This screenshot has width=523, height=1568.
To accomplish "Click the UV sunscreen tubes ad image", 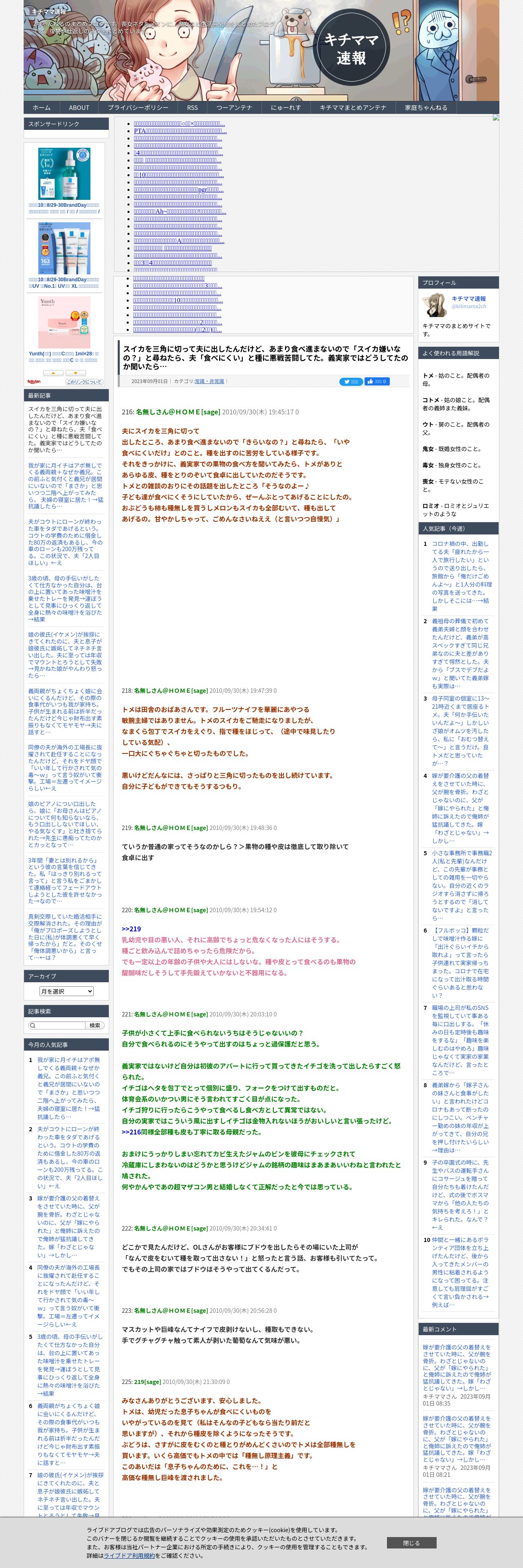I will point(64,248).
